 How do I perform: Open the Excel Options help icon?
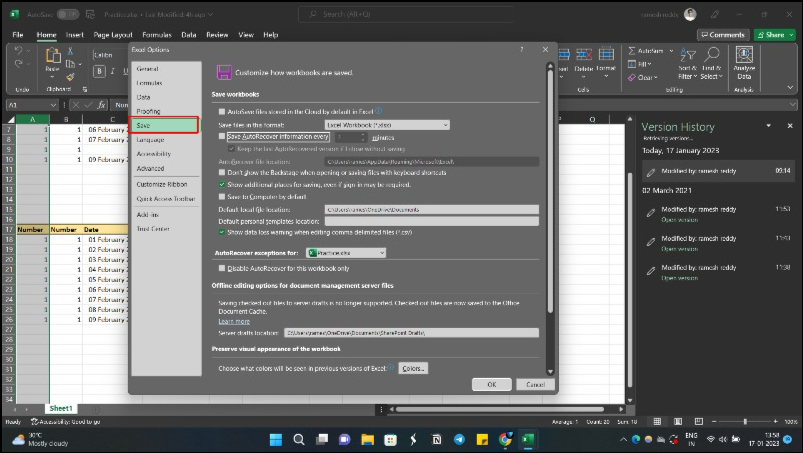[521, 49]
